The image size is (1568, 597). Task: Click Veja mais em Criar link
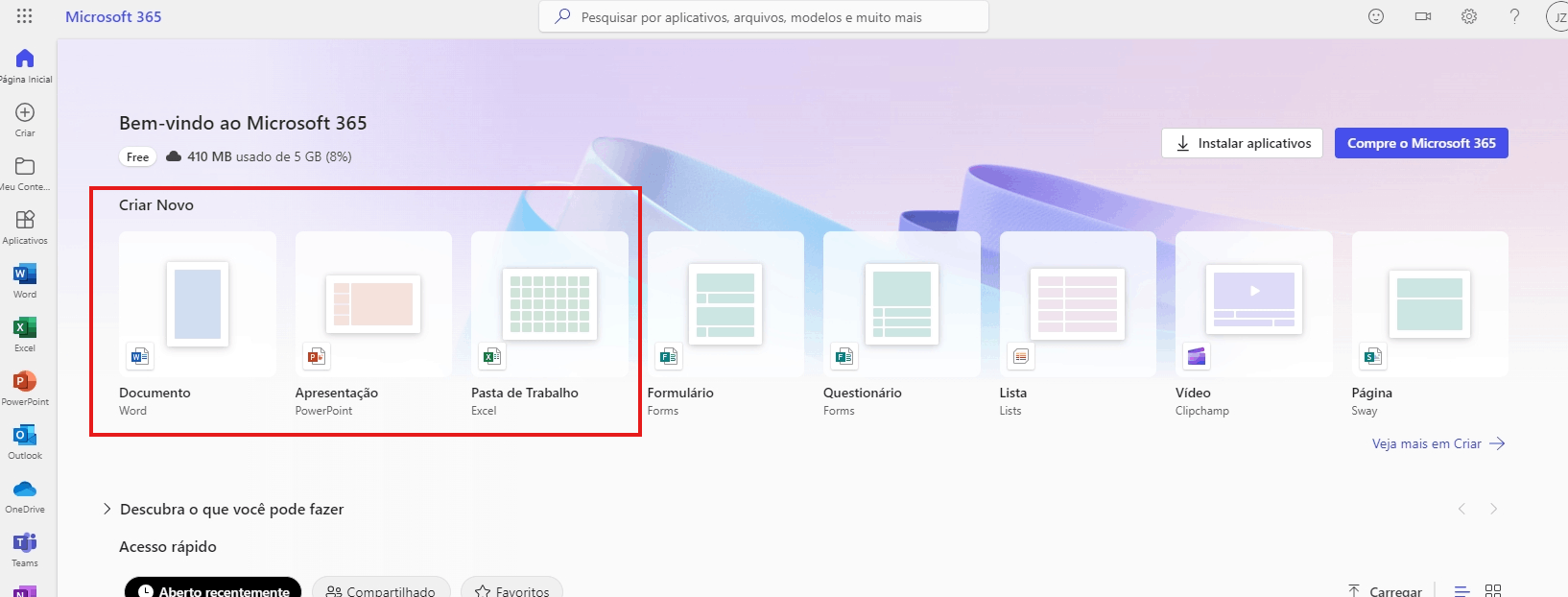pos(1438,443)
